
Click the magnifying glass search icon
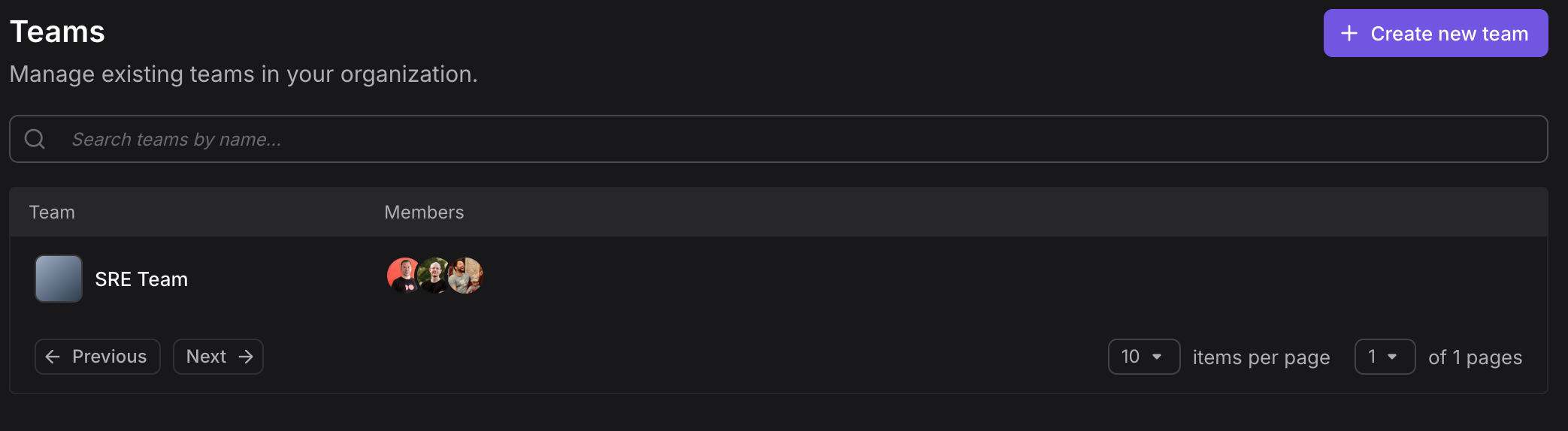click(35, 139)
